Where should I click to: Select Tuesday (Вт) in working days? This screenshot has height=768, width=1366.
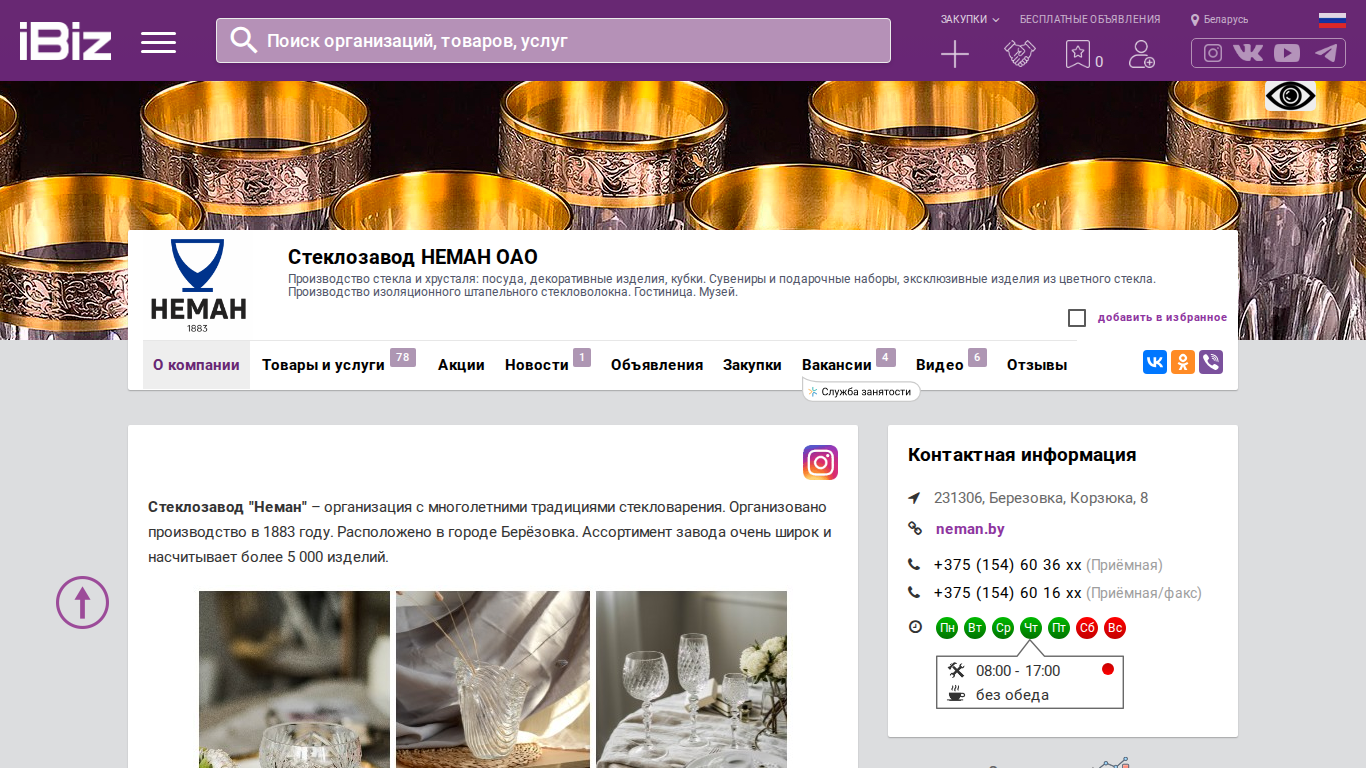point(975,628)
